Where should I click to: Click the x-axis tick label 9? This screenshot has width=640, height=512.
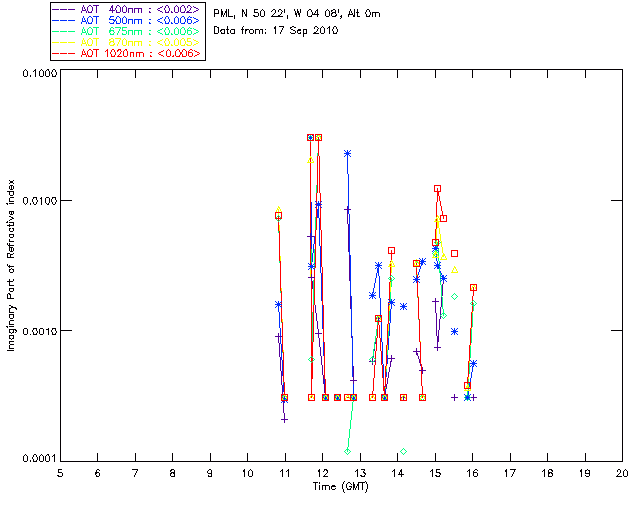point(210,473)
